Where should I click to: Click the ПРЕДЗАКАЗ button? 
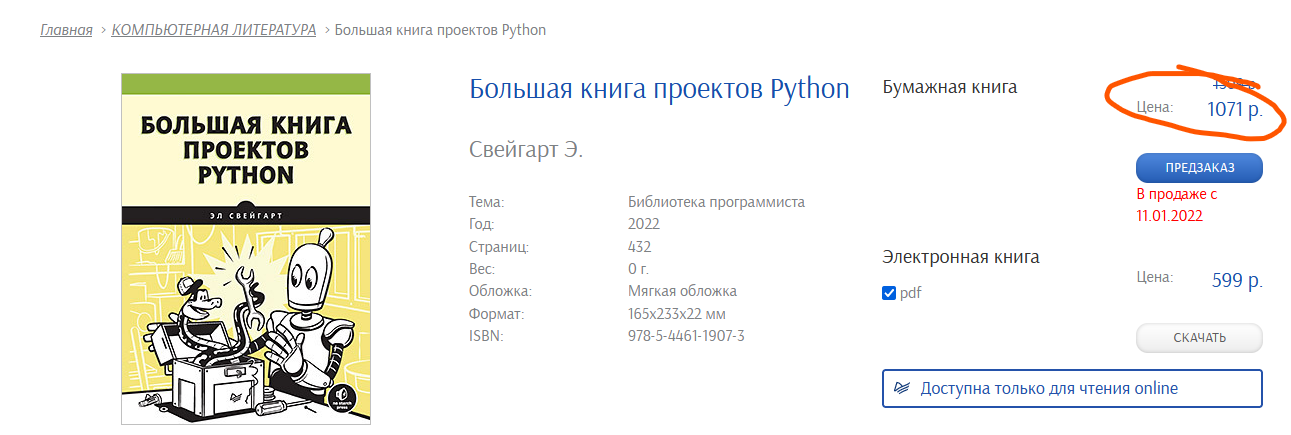(x=1199, y=168)
